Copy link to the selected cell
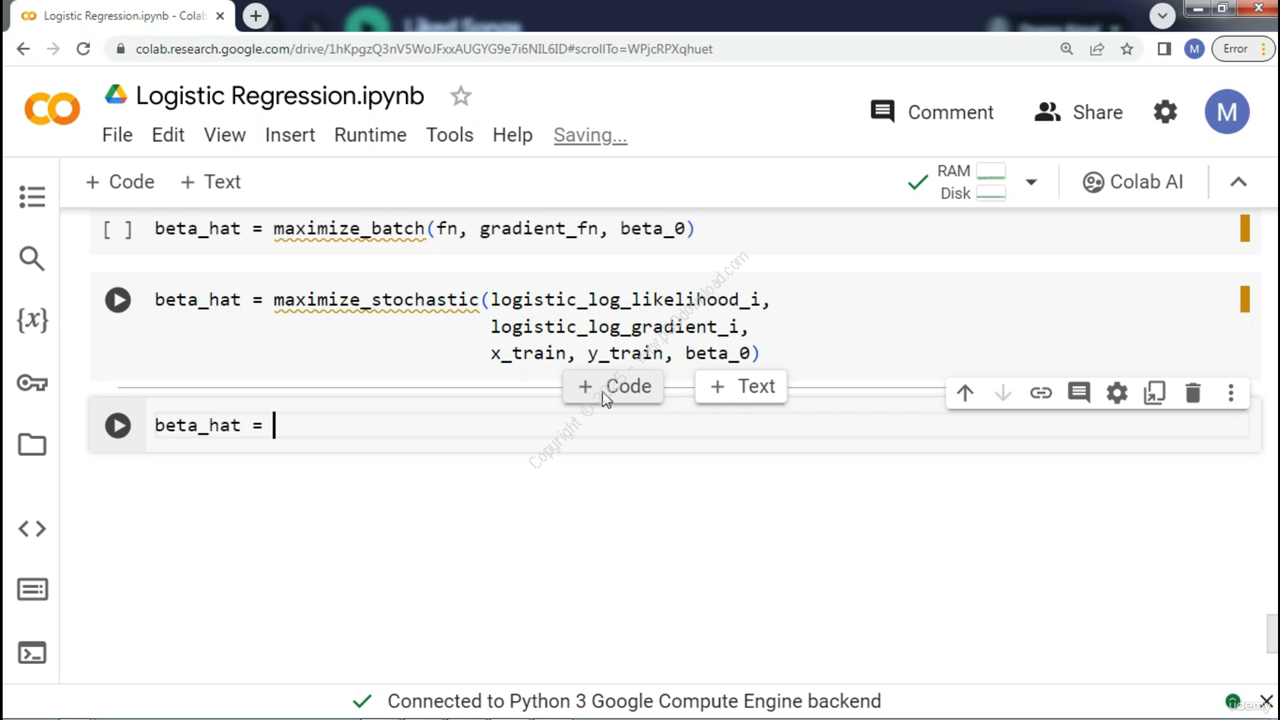Image resolution: width=1280 pixels, height=720 pixels. 1041,393
